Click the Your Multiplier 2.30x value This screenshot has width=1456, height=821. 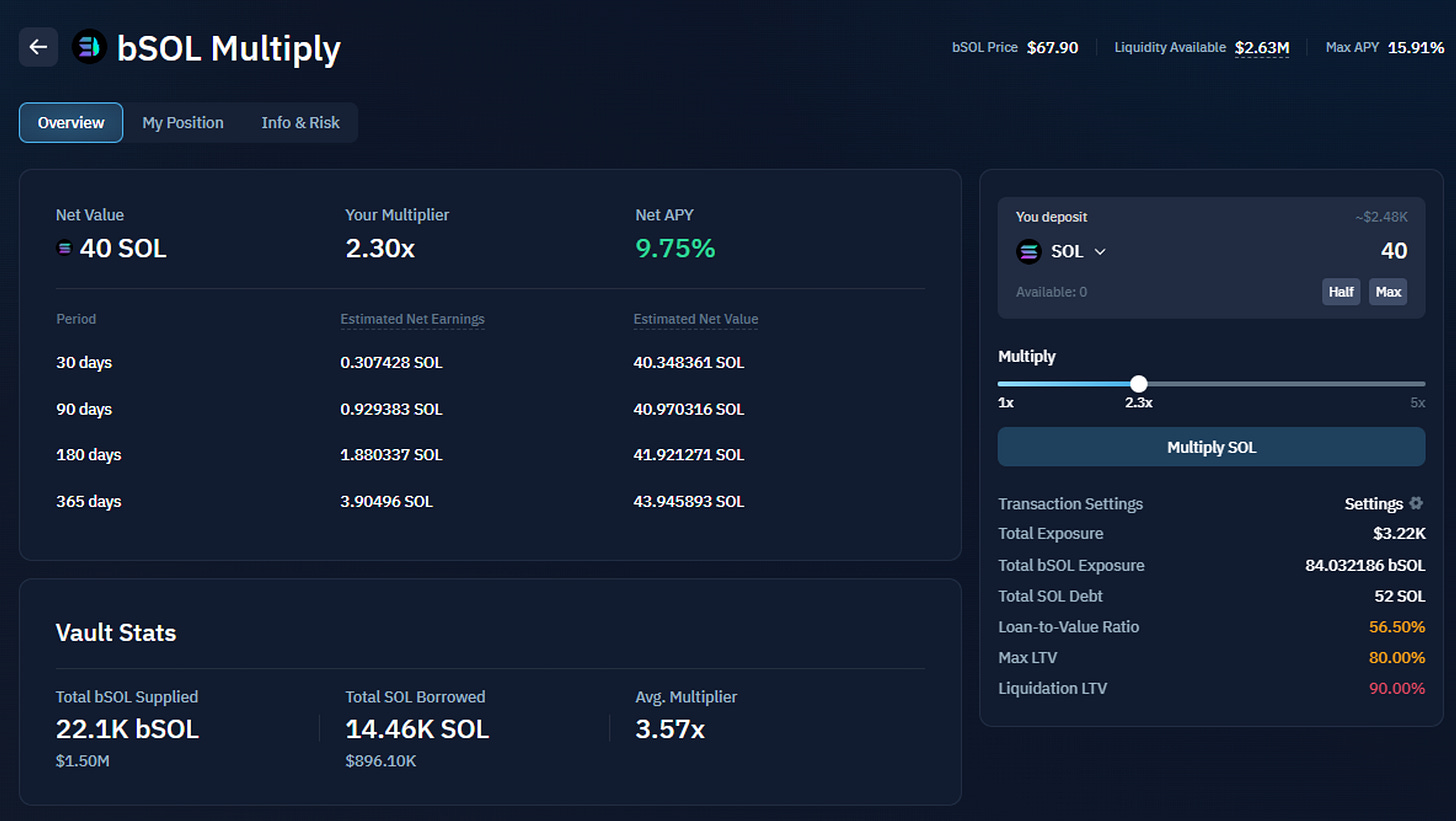tap(380, 249)
